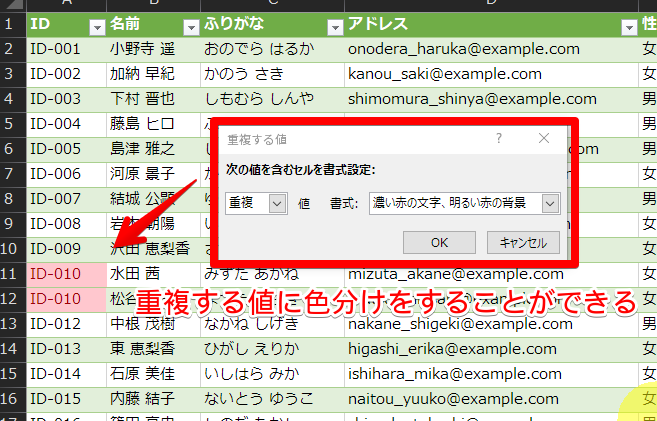This screenshot has height=421, width=657.
Task: Open the アドレス column filter dropdown
Action: point(627,26)
